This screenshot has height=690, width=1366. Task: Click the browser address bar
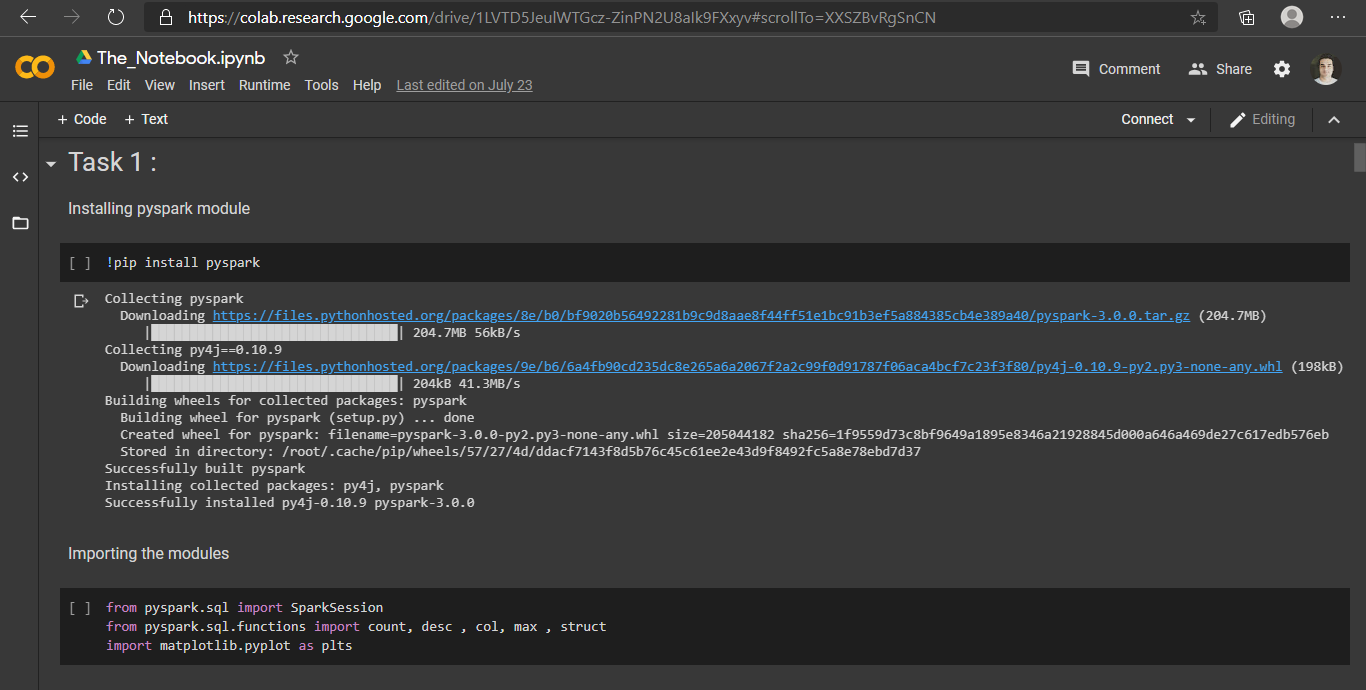pyautogui.click(x=660, y=17)
